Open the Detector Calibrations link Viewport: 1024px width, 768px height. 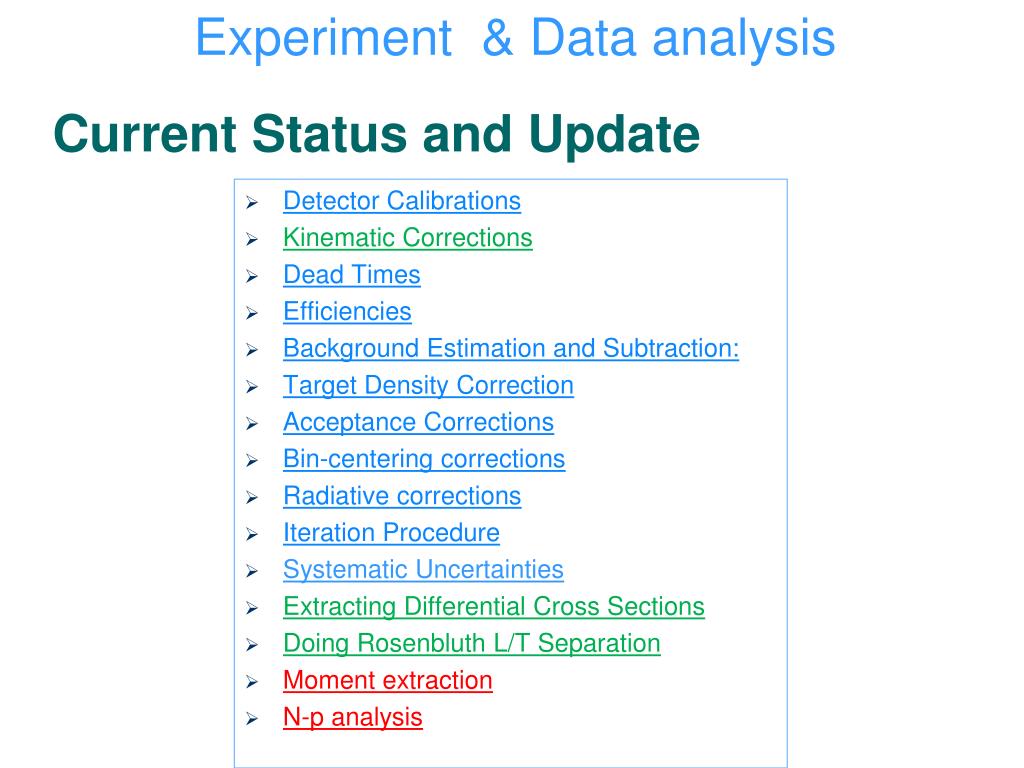(402, 201)
